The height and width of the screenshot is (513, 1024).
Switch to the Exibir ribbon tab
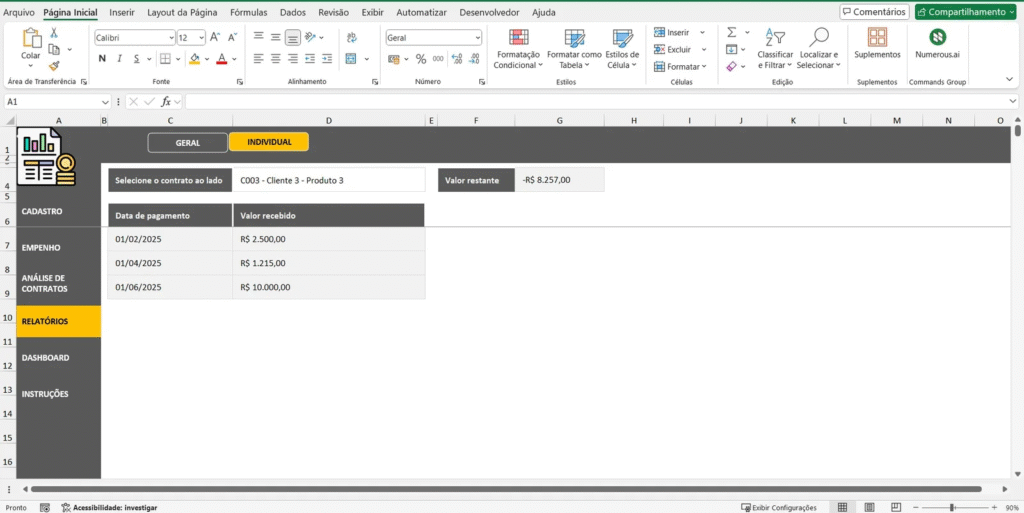pos(372,12)
